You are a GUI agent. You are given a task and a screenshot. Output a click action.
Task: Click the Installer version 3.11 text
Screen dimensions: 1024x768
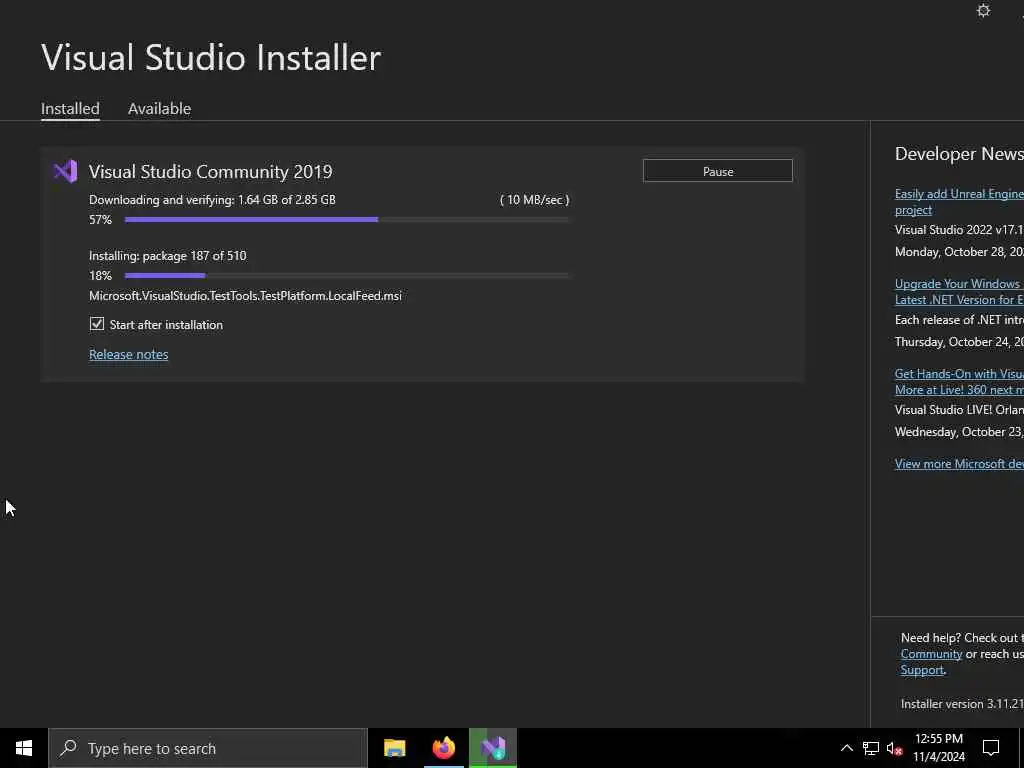pos(962,704)
